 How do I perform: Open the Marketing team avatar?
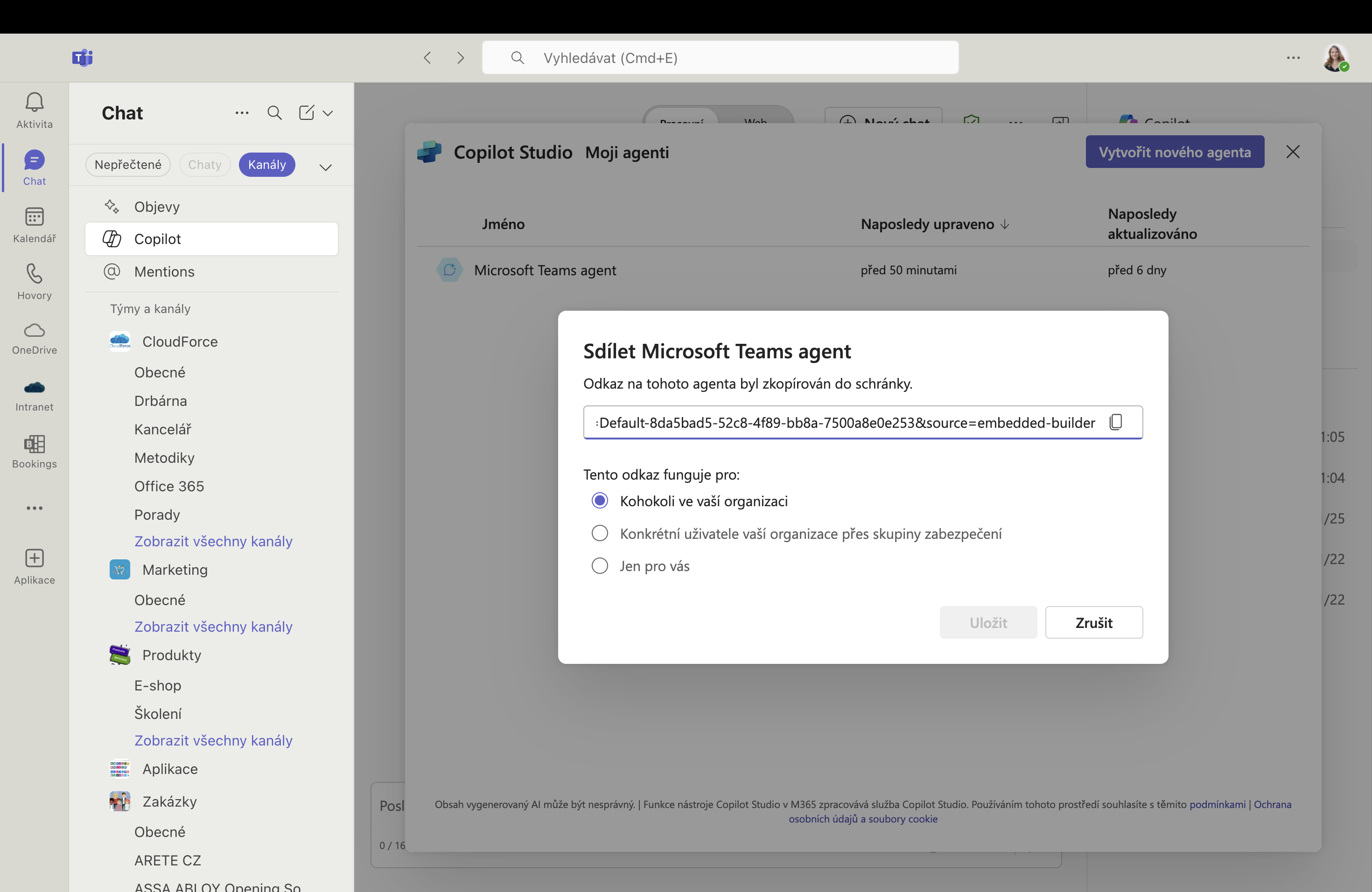(120, 570)
